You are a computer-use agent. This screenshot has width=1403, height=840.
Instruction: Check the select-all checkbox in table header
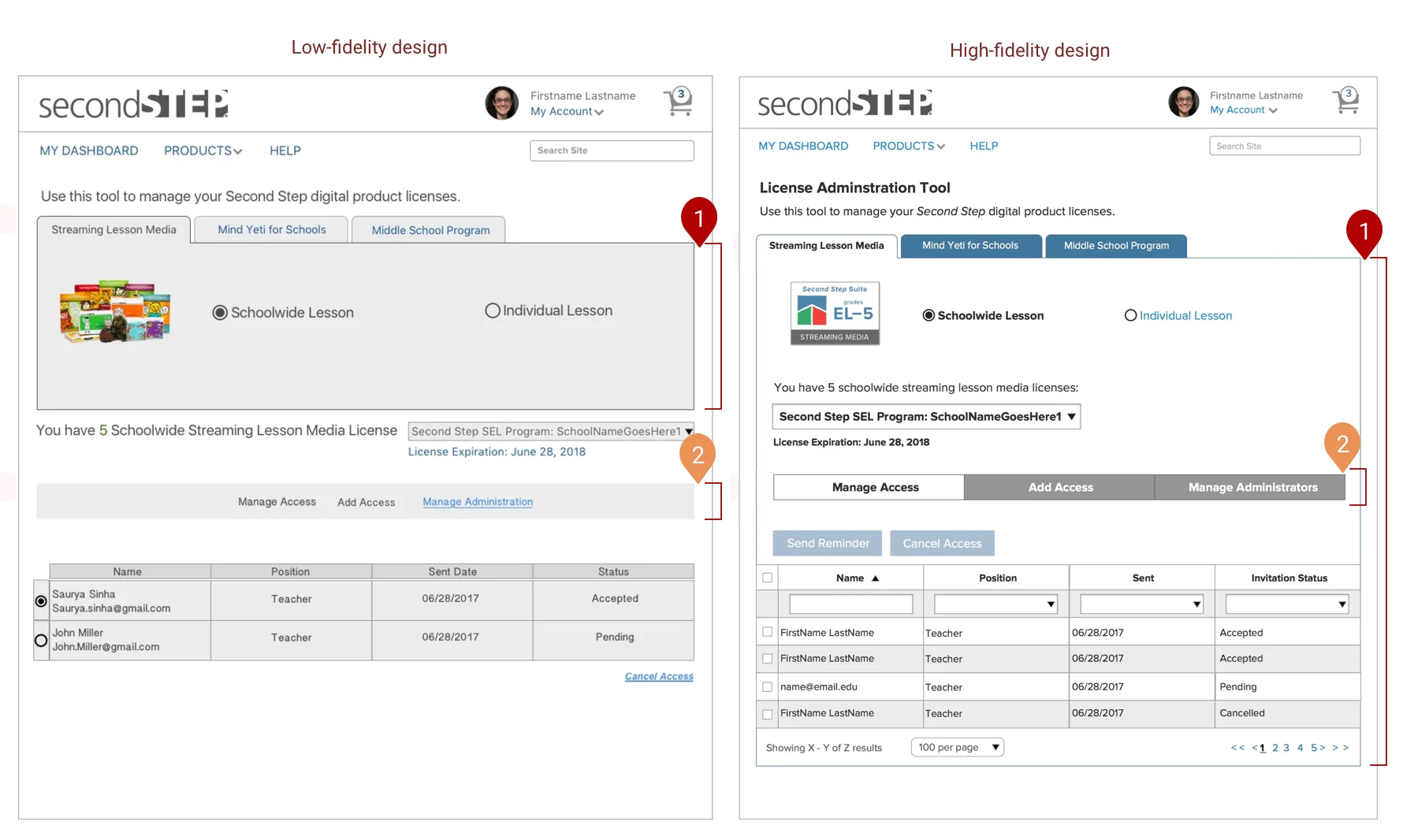[x=767, y=578]
